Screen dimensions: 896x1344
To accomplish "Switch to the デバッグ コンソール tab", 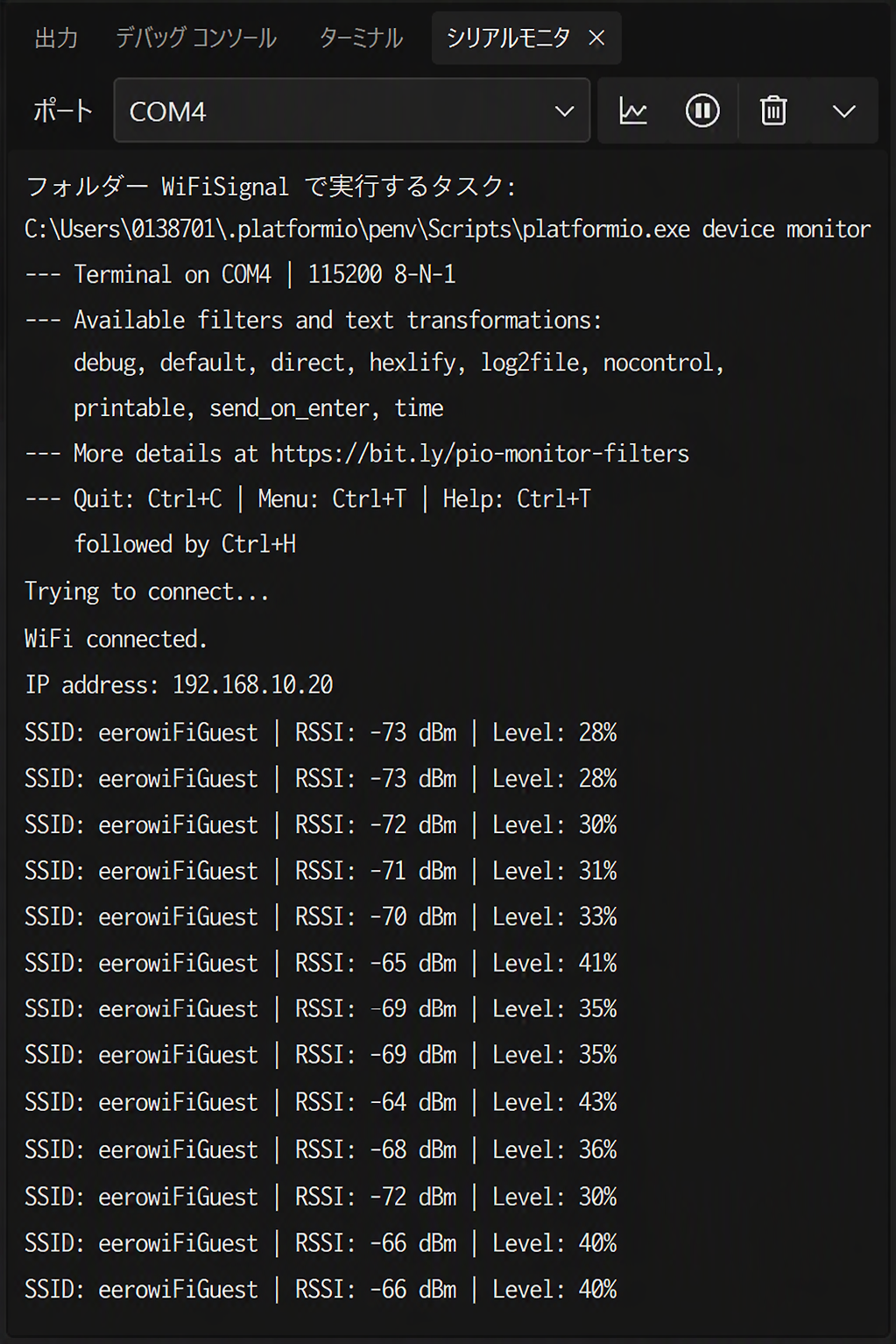I will pos(196,38).
